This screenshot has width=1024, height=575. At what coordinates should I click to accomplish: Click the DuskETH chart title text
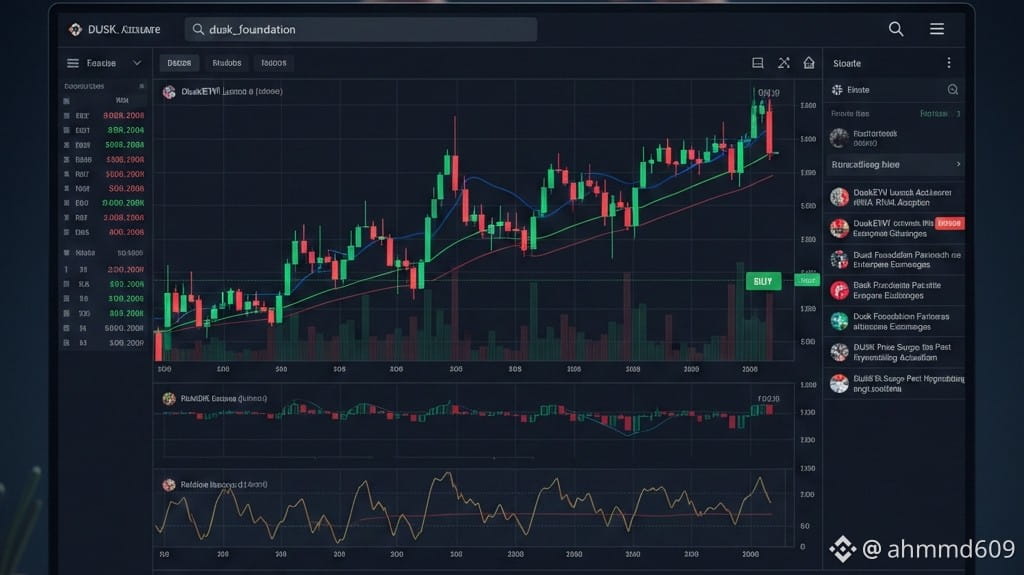232,91
